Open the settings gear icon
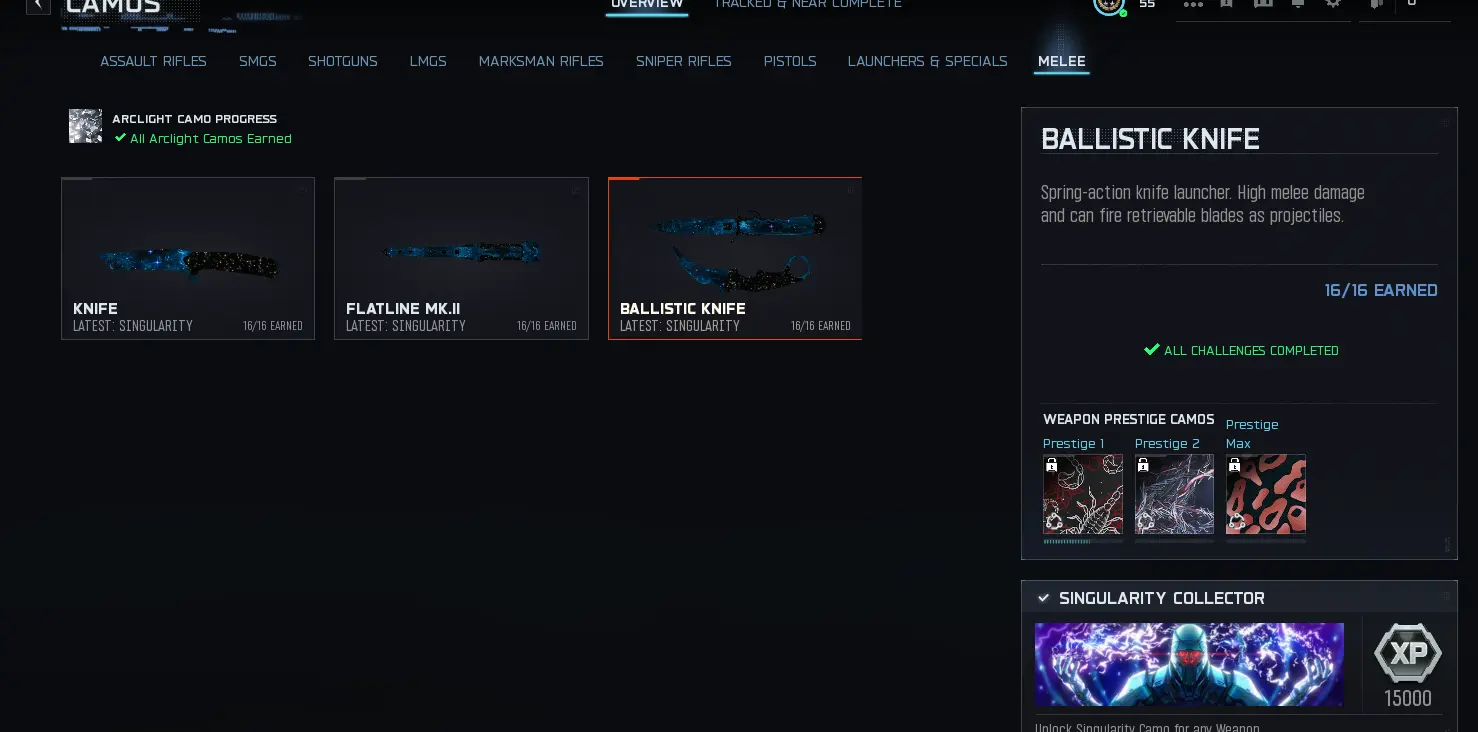 (1333, 4)
